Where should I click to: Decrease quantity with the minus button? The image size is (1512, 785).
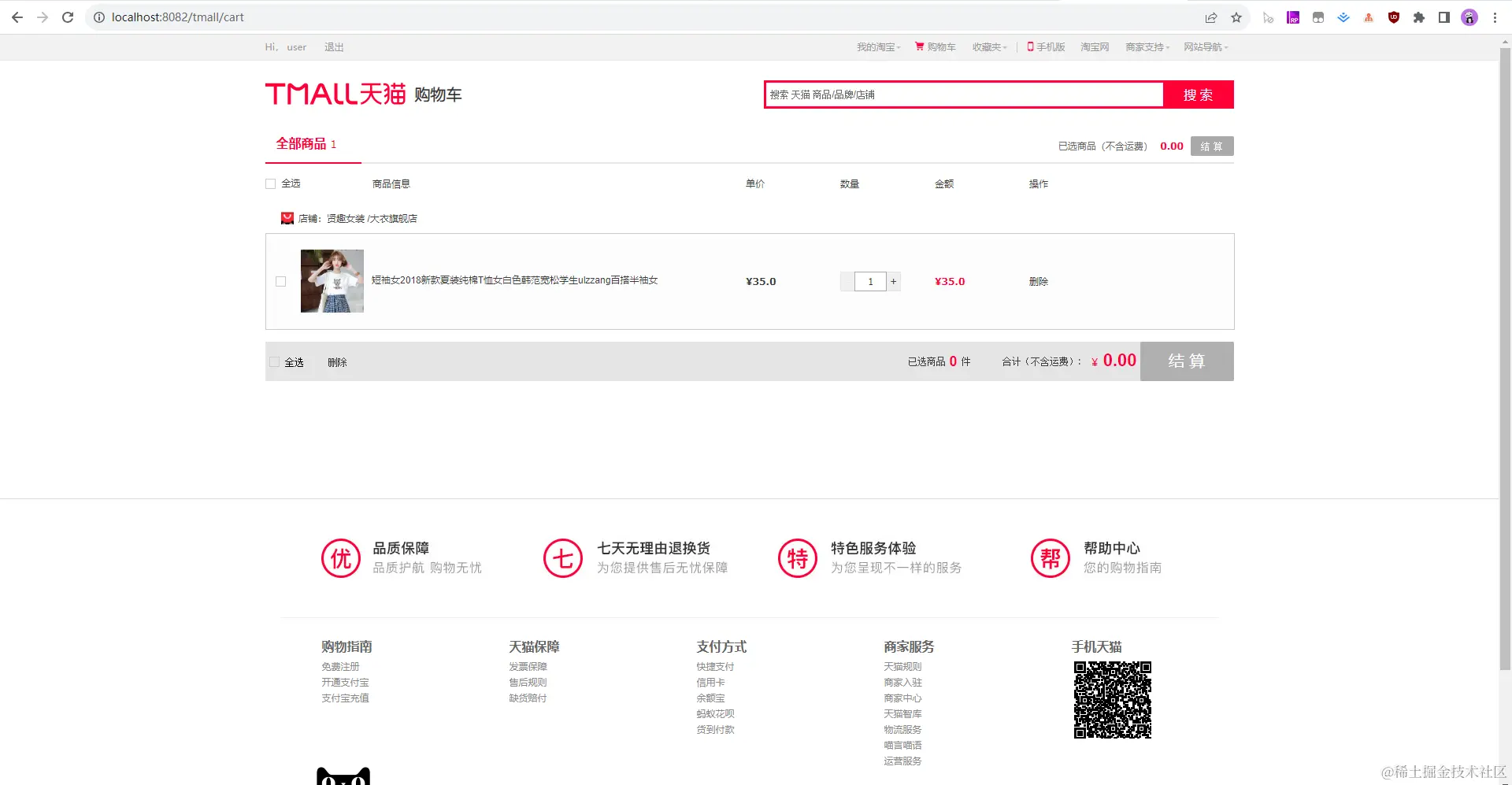(x=847, y=281)
